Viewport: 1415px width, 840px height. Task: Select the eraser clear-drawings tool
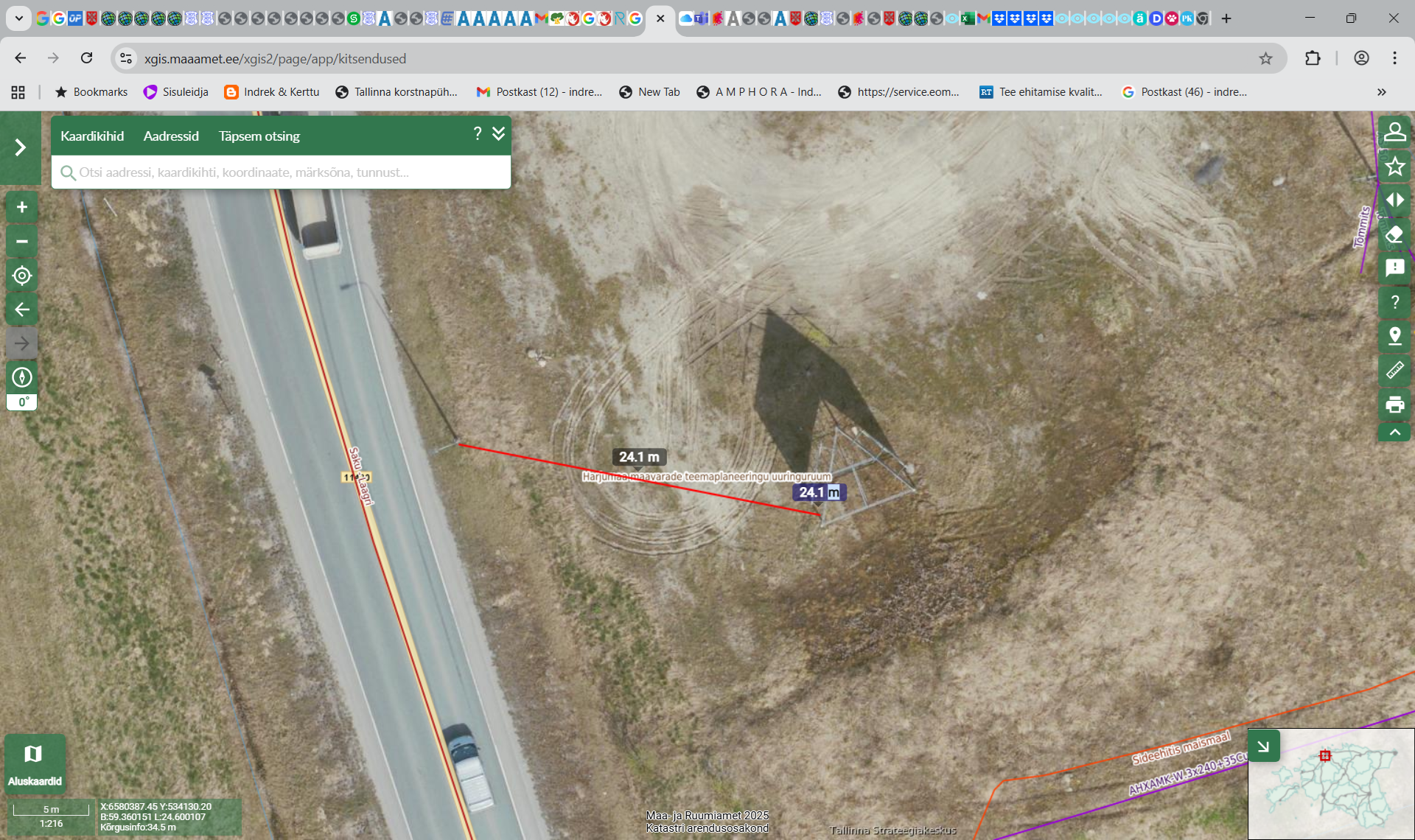(x=1394, y=235)
